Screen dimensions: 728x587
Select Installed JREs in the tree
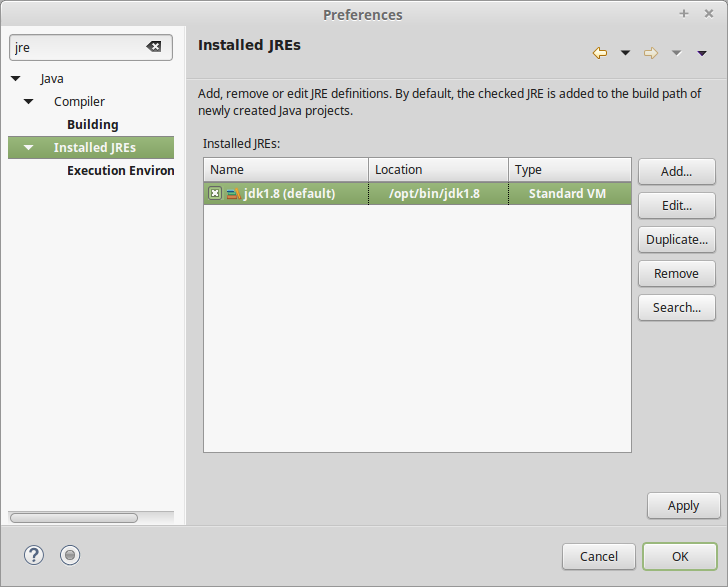pyautogui.click(x=95, y=148)
